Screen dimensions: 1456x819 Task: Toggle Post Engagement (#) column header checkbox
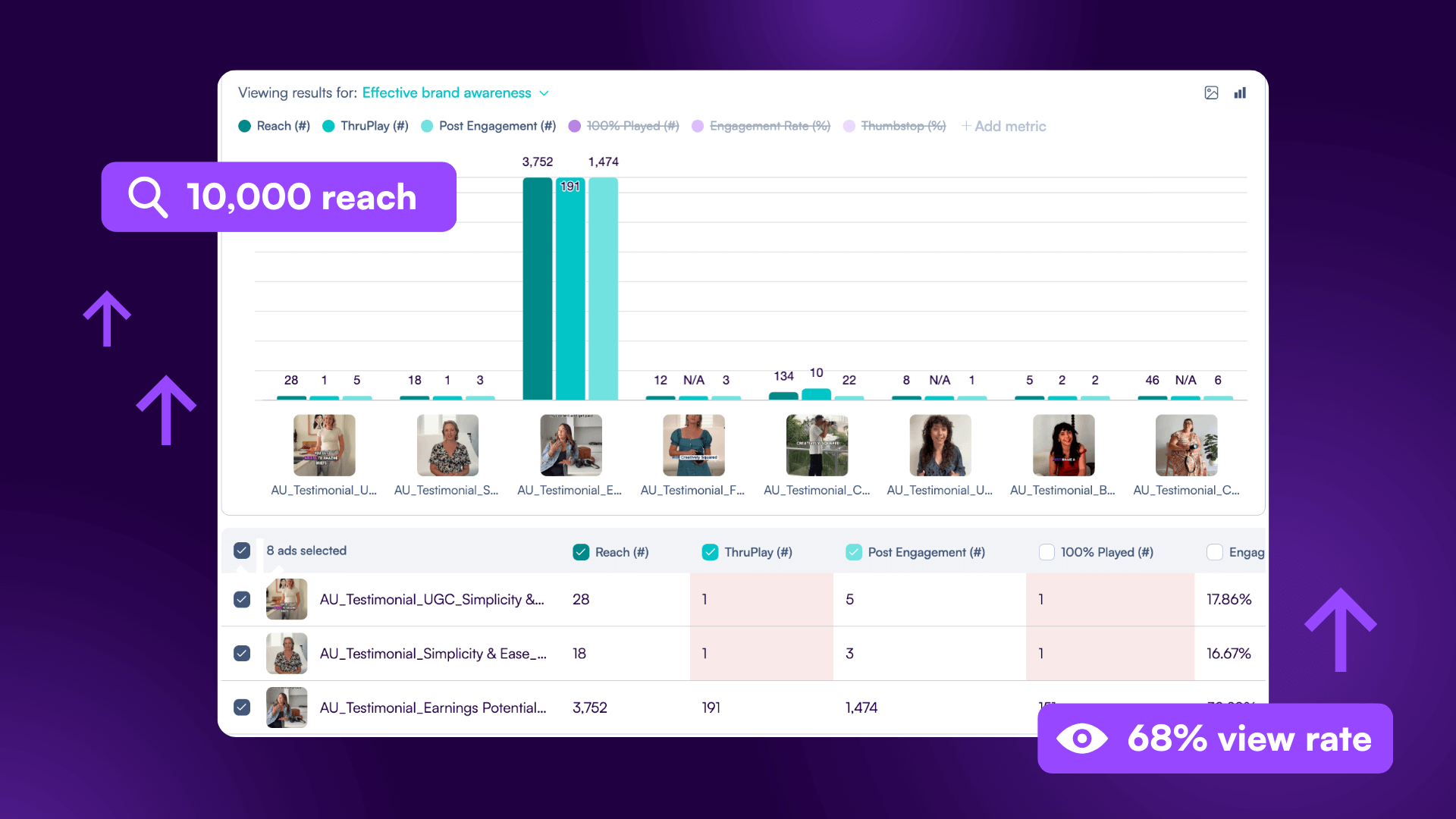854,552
